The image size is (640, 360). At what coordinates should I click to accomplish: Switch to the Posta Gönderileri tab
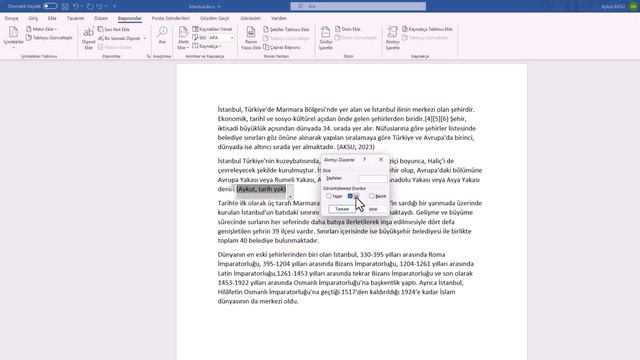171,18
